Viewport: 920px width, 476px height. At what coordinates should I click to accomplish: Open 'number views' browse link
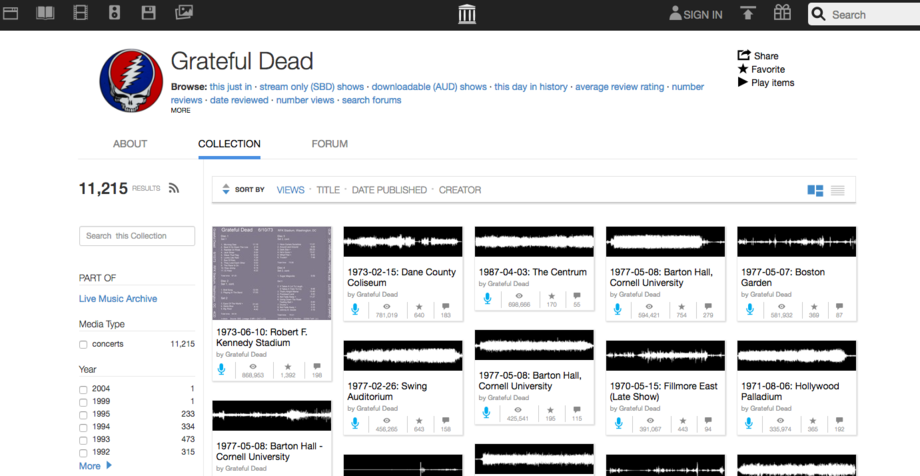pyautogui.click(x=305, y=100)
